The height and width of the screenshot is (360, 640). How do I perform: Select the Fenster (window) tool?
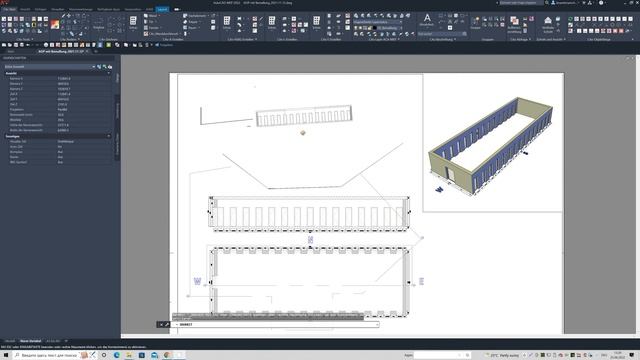pos(152,27)
